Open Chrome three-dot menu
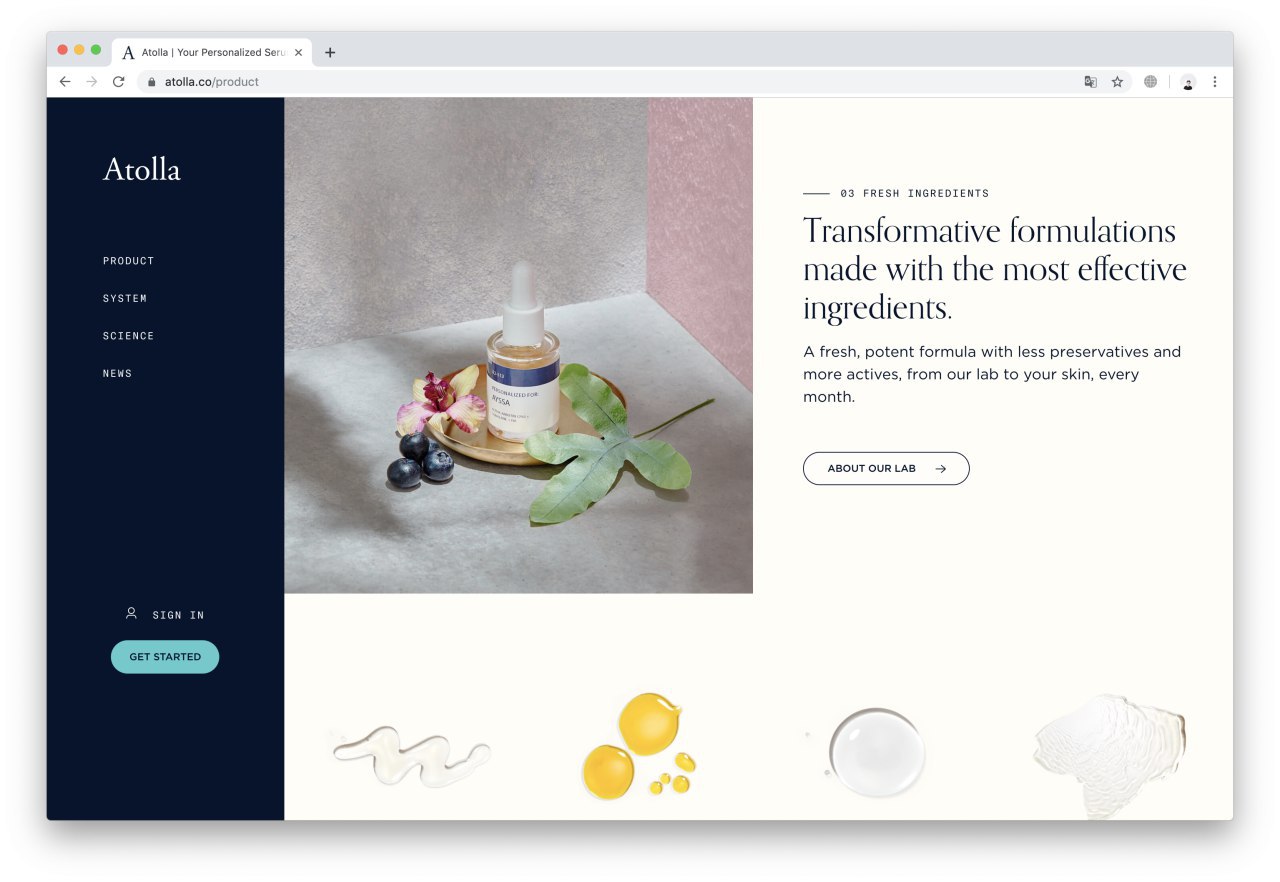Screen dimensions: 1280x882 [x=1215, y=82]
